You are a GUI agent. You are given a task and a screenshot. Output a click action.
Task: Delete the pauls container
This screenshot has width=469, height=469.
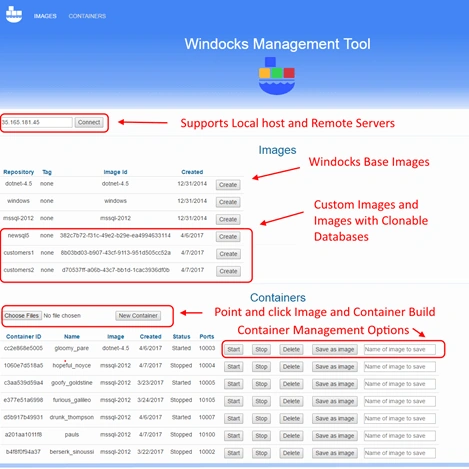[x=291, y=436]
